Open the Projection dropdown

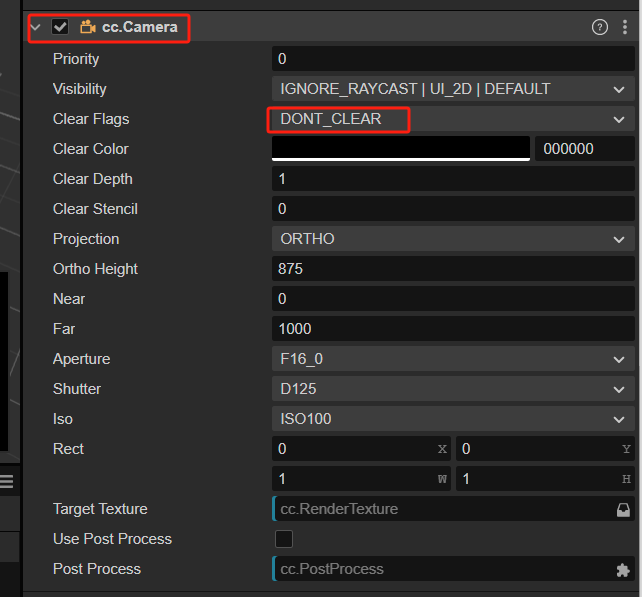click(x=453, y=239)
